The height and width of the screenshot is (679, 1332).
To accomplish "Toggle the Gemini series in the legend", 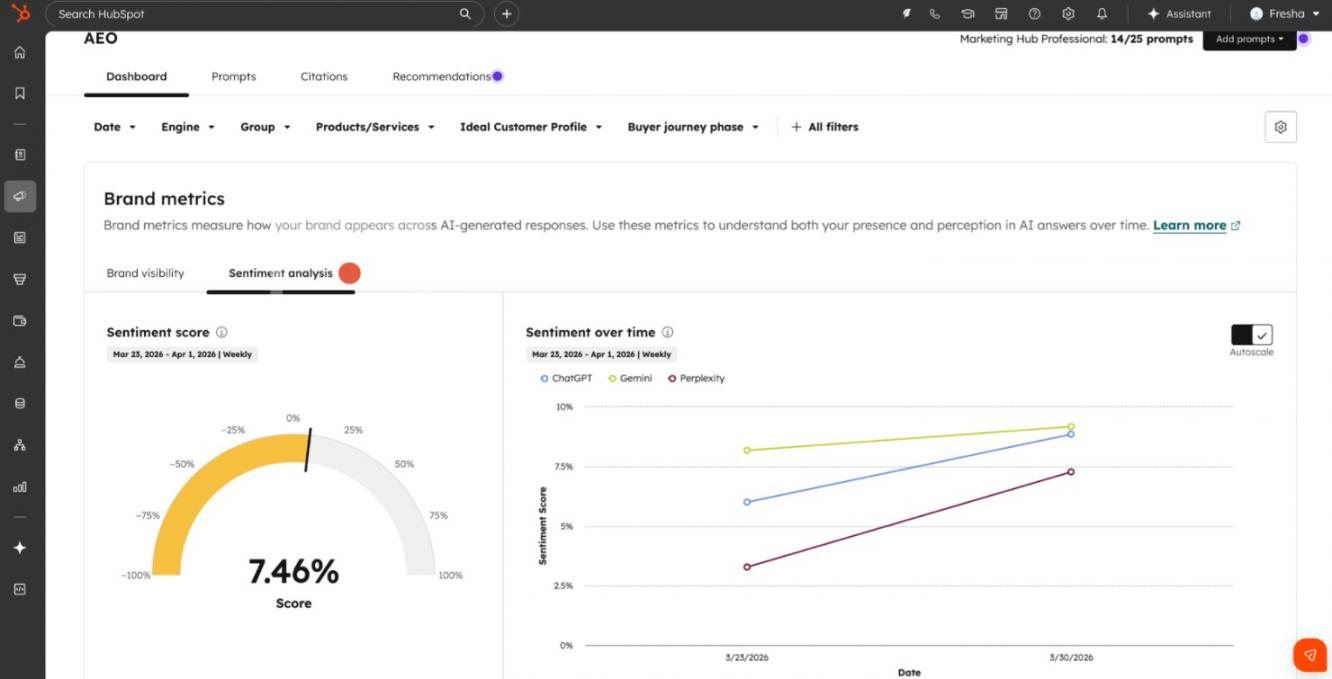I will point(630,378).
